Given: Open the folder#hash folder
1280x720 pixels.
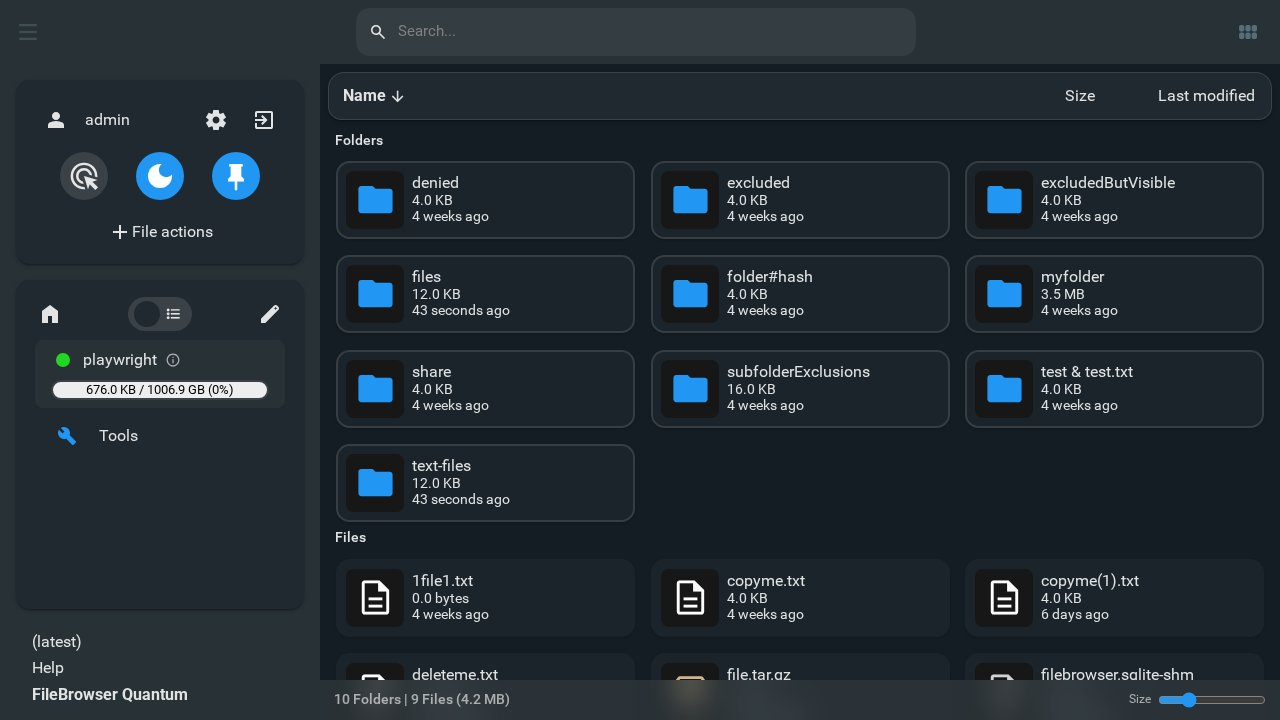Looking at the screenshot, I should point(800,294).
